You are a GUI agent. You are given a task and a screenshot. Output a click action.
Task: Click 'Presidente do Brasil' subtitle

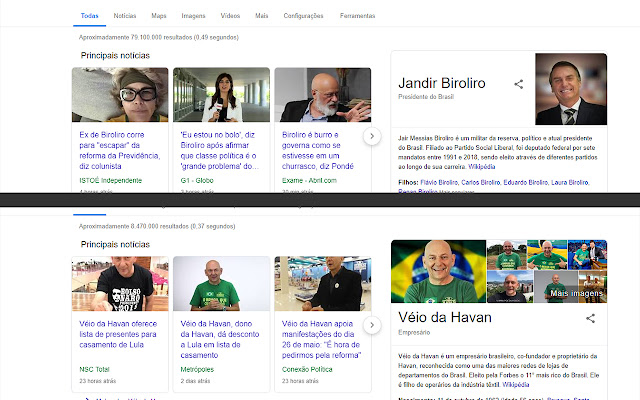click(x=426, y=97)
